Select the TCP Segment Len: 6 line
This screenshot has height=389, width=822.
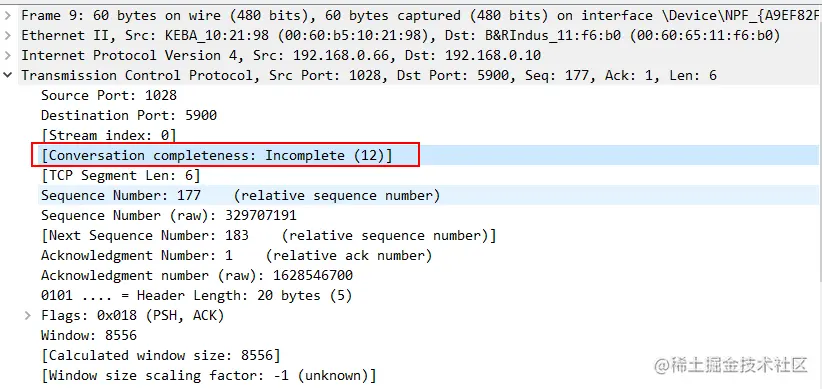[x=121, y=176]
